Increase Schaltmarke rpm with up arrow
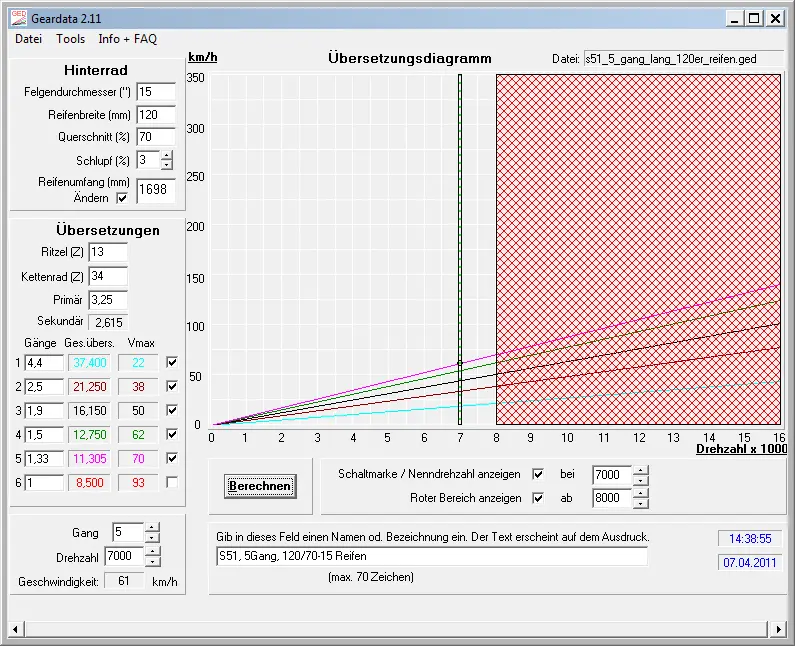 [641, 469]
